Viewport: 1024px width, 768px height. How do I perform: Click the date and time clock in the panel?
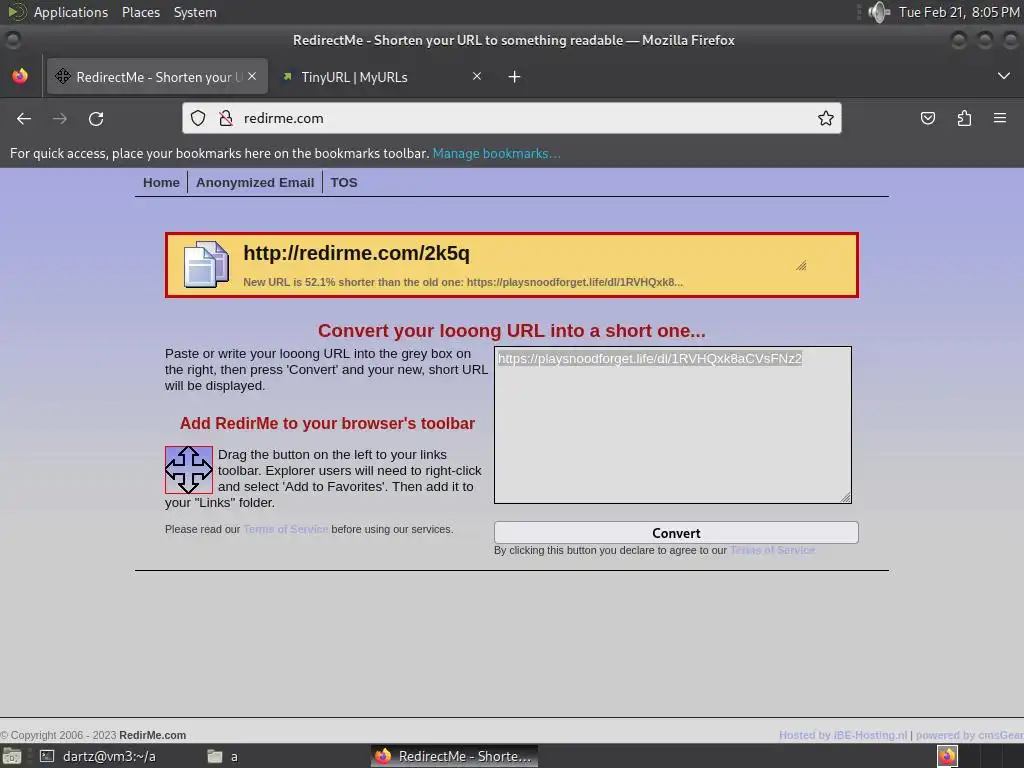[x=959, y=12]
